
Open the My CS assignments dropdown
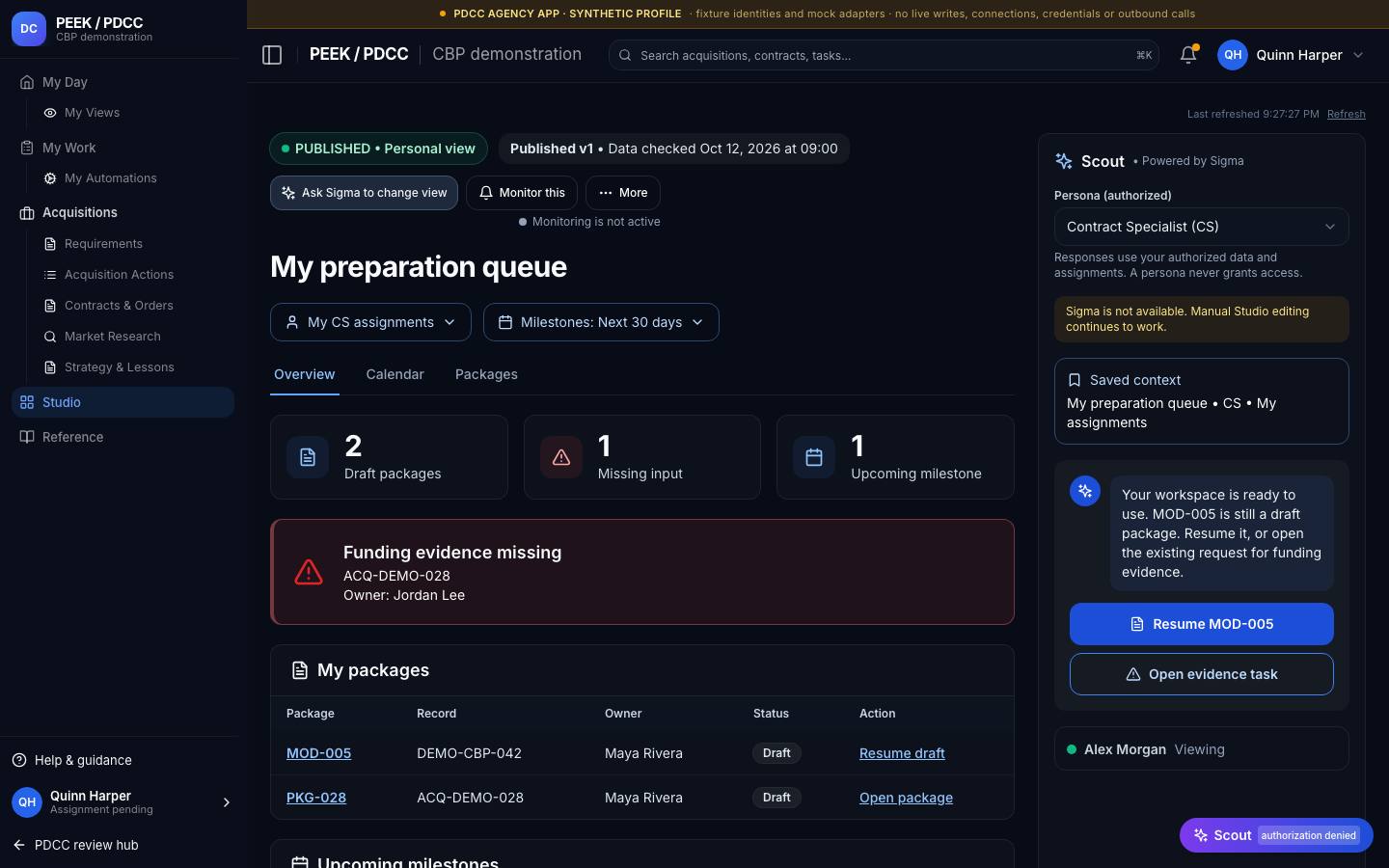point(370,322)
